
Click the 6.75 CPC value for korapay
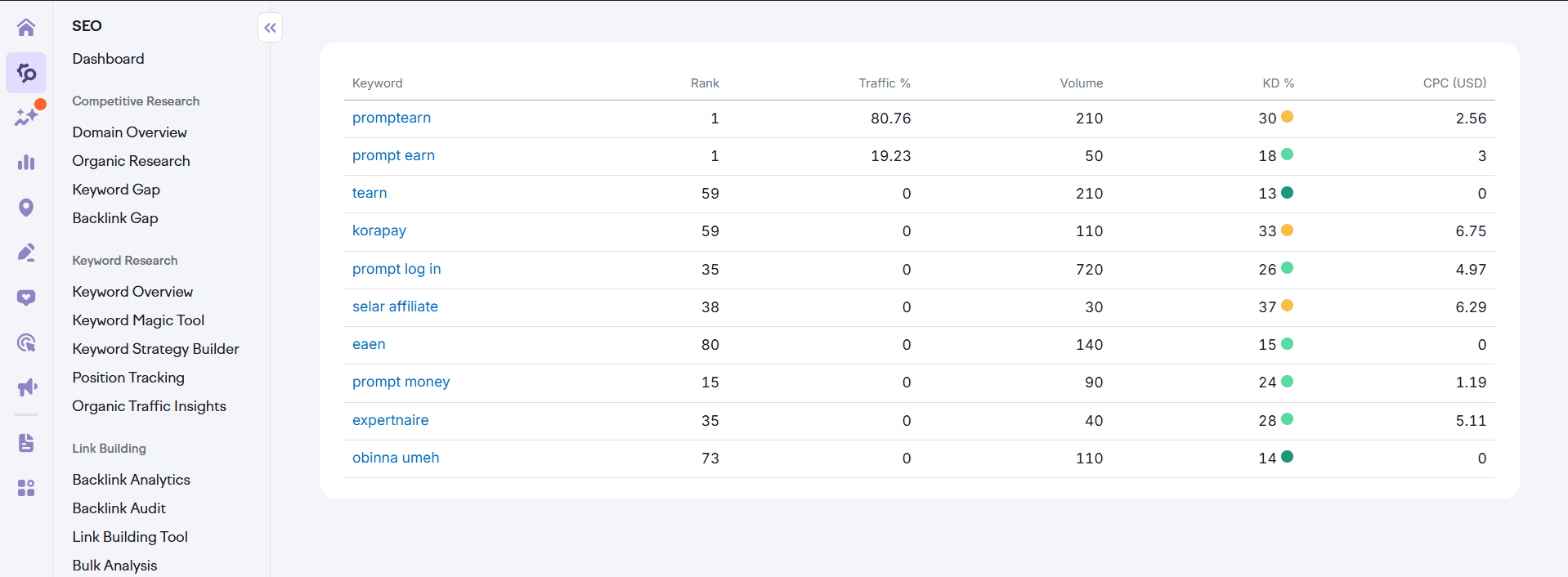coord(1471,231)
